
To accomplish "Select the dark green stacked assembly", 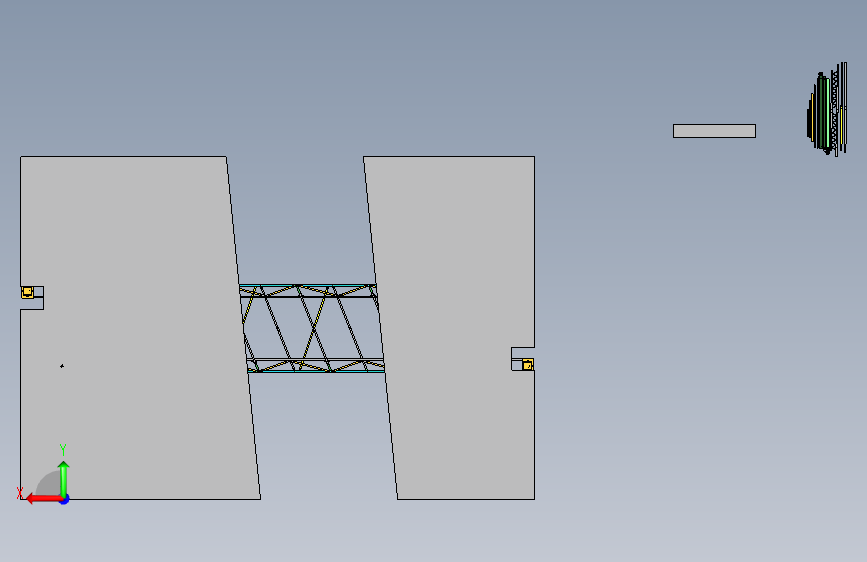I will 827,110.
